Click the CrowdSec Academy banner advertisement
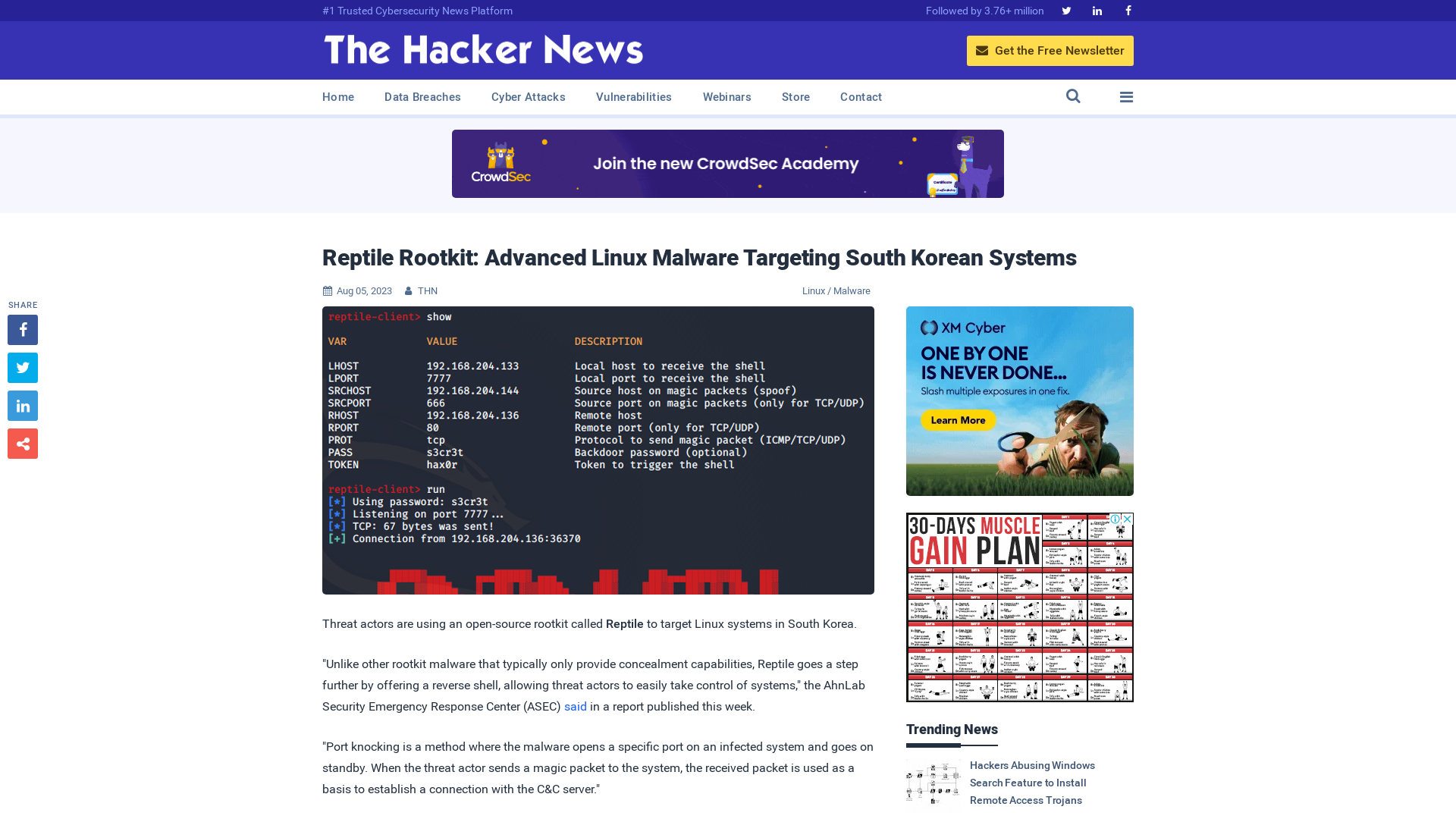The height and width of the screenshot is (819, 1456). click(728, 163)
